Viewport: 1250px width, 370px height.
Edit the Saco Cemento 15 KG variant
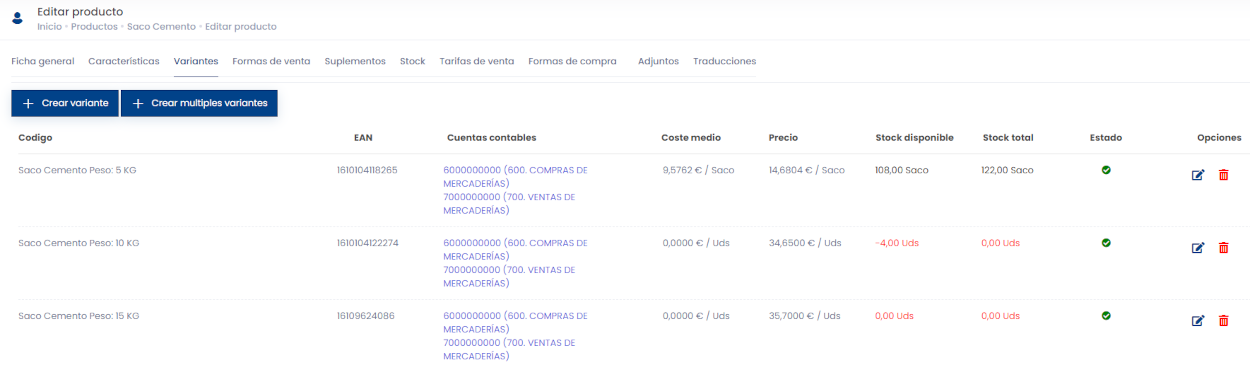pyautogui.click(x=1198, y=321)
